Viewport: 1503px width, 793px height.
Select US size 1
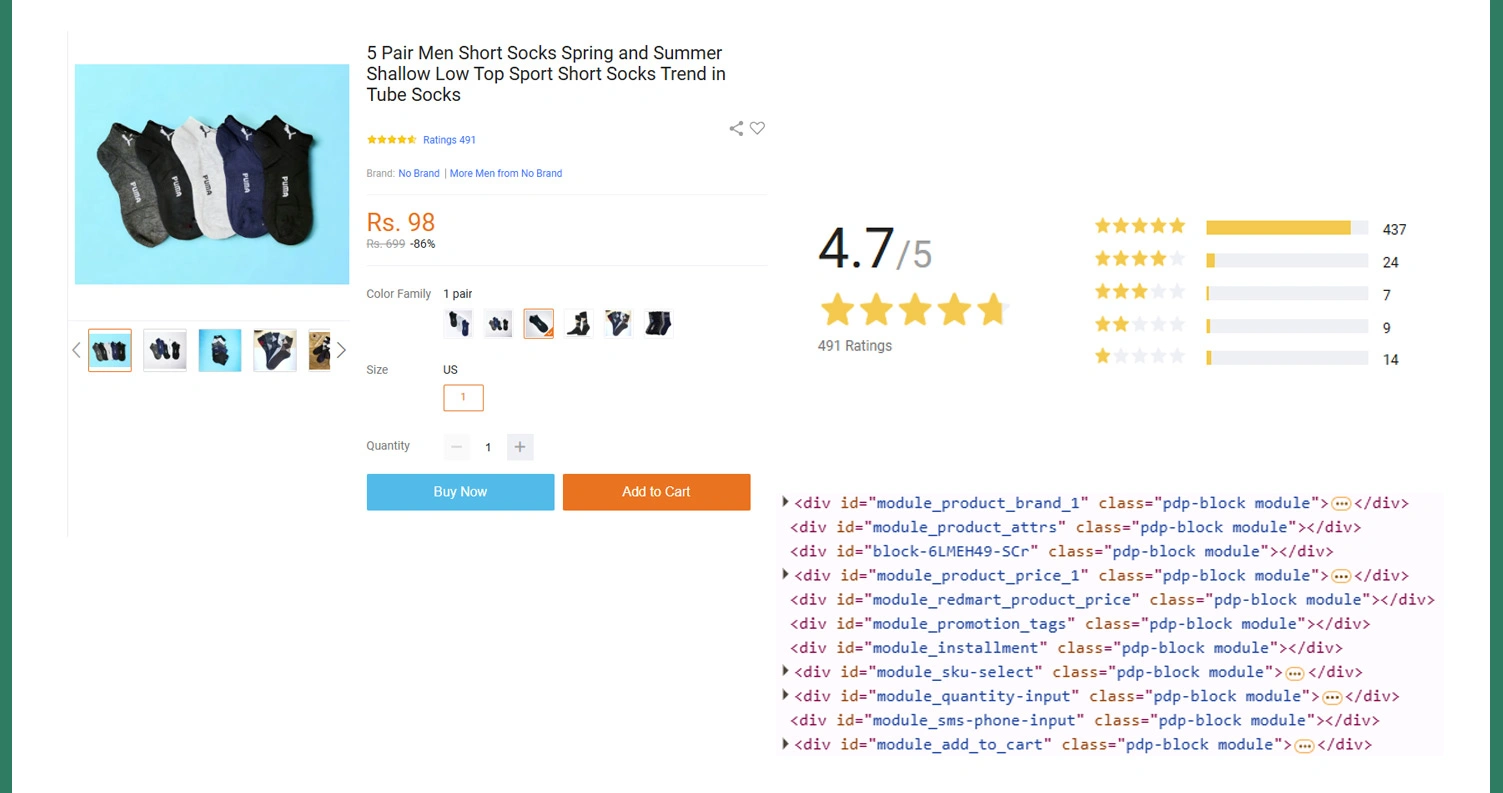[x=463, y=397]
